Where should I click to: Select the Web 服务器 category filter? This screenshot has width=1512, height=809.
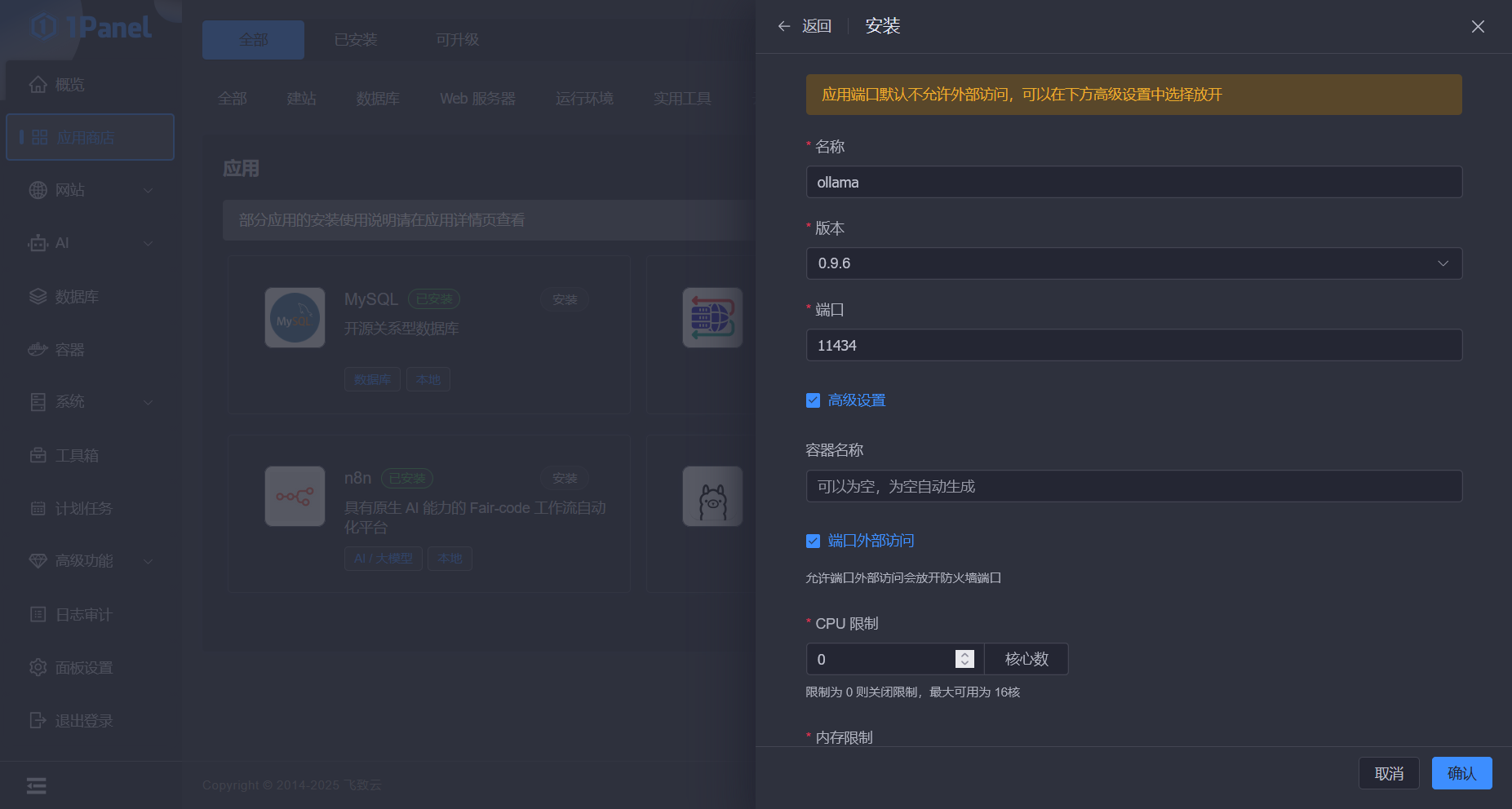[x=477, y=99]
